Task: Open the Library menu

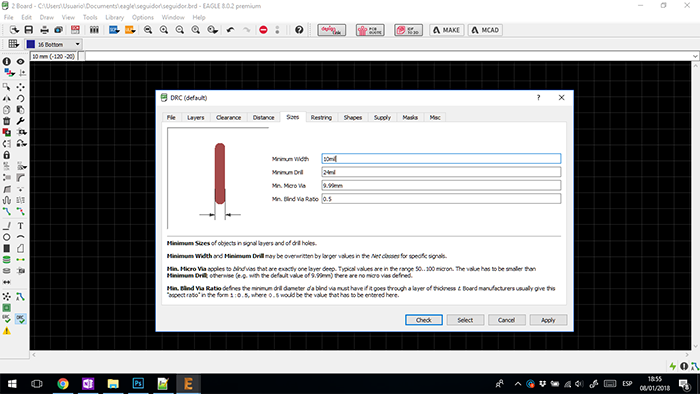Action: click(114, 17)
